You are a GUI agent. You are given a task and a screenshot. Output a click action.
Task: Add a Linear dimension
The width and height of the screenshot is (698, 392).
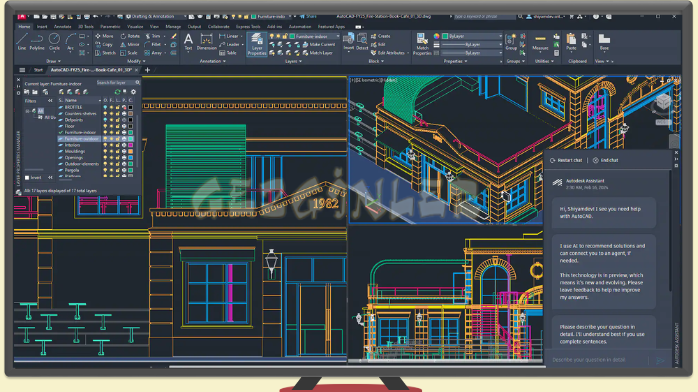coord(229,36)
